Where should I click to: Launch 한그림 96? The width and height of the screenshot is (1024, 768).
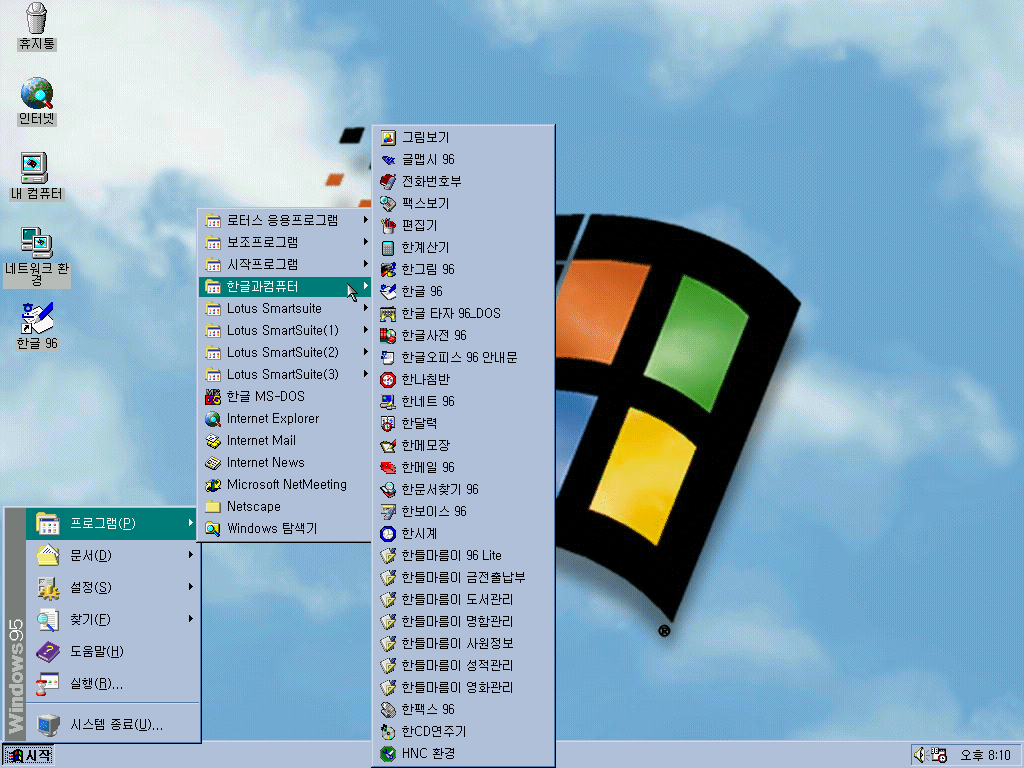(463, 269)
